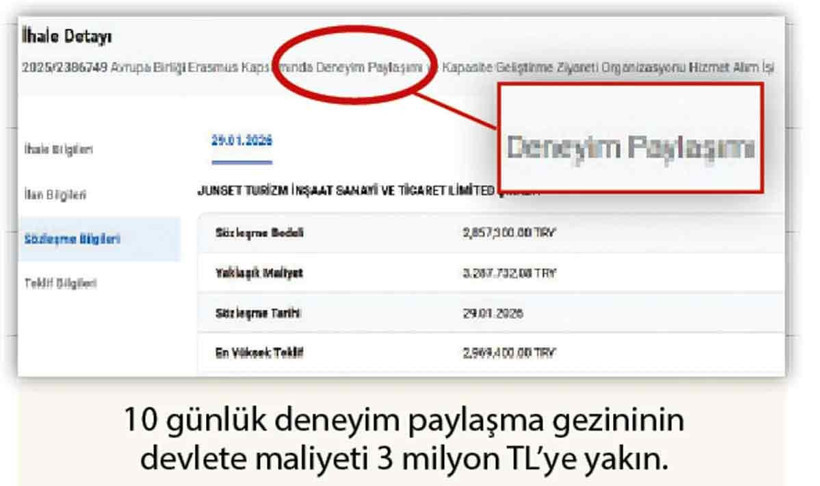Click tender number 2025/2386749 in the header

(x=65, y=67)
